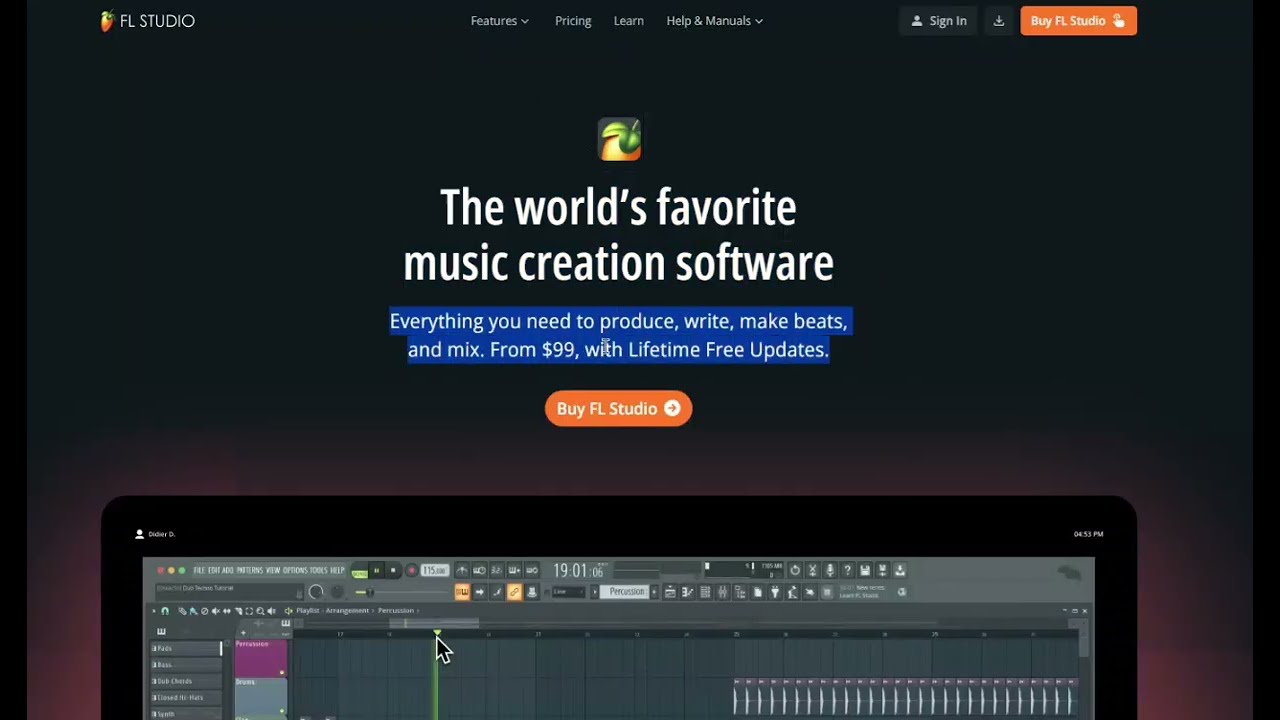The height and width of the screenshot is (720, 1280).
Task: Click the master volume knob
Action: click(315, 592)
